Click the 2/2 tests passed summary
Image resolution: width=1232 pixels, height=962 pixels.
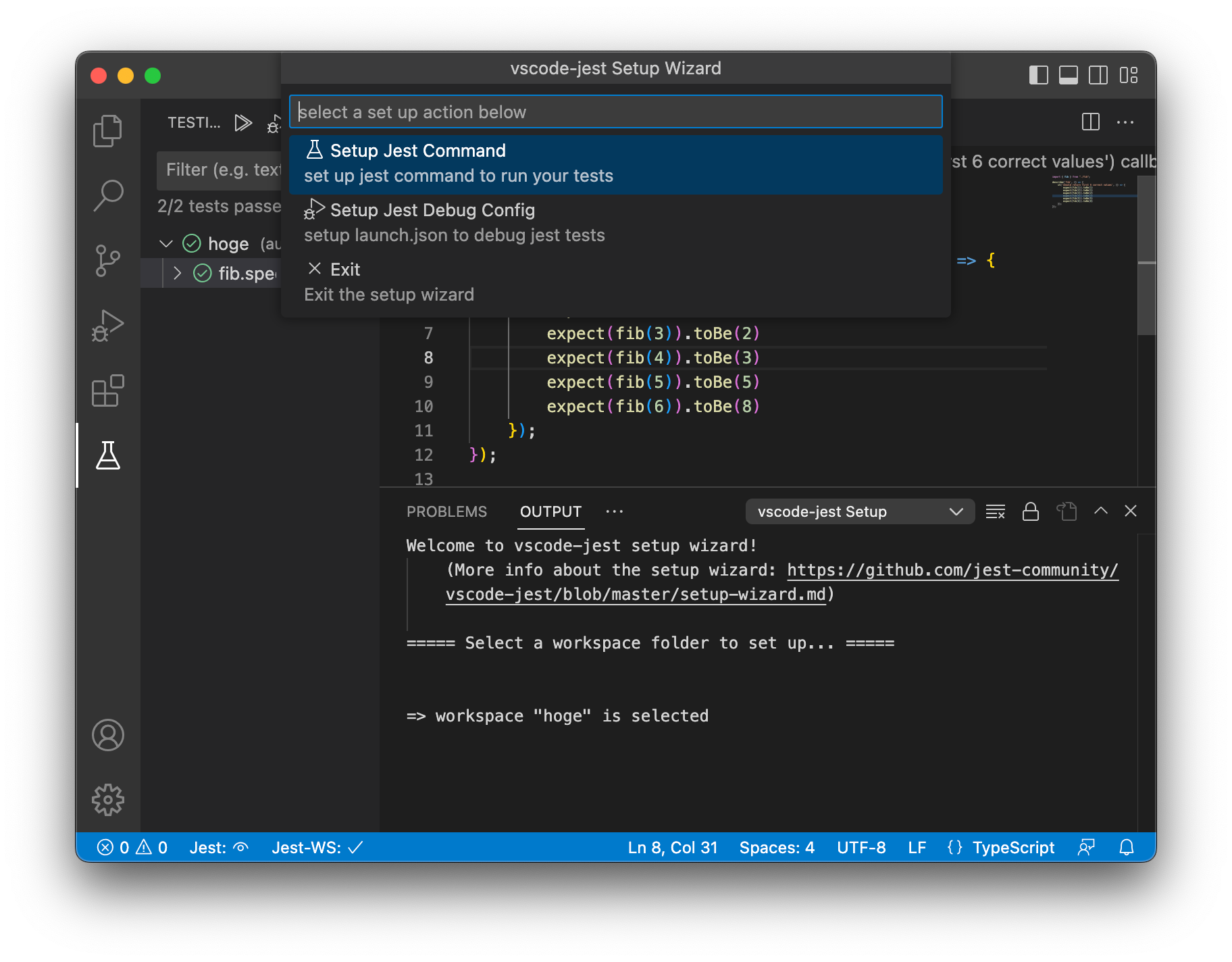click(x=219, y=206)
